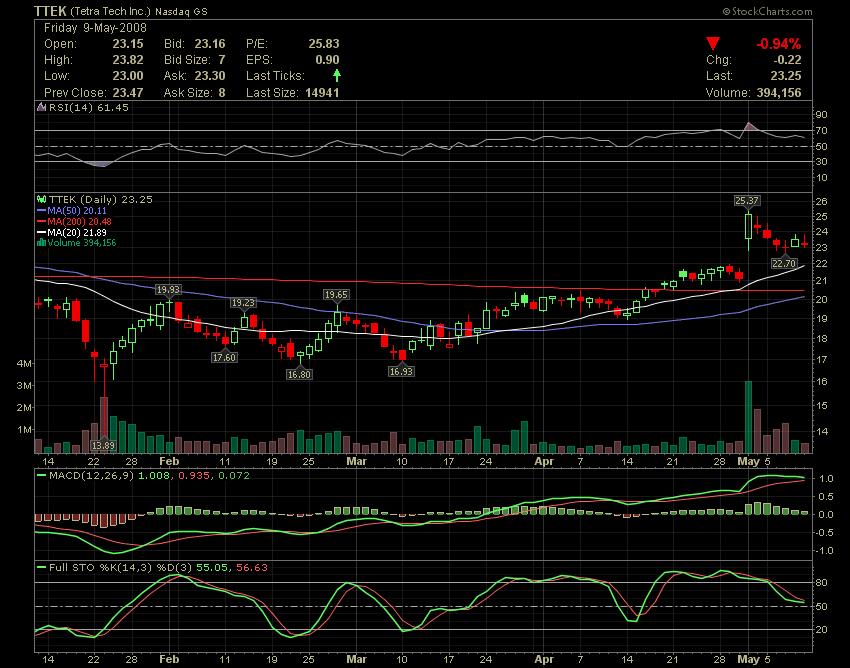The height and width of the screenshot is (668, 850).
Task: Click the Ask Size value 8
Action: [x=222, y=93]
